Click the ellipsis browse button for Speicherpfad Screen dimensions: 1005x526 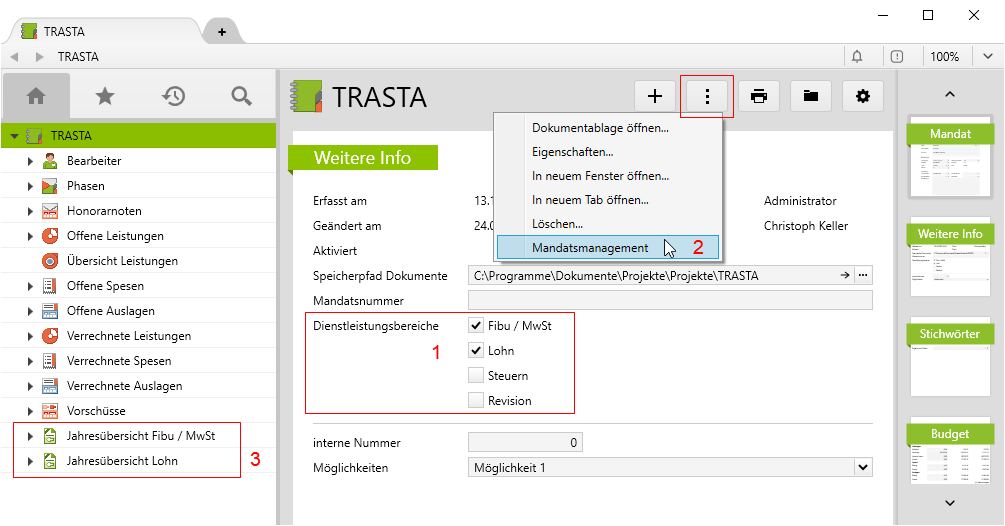(863, 275)
